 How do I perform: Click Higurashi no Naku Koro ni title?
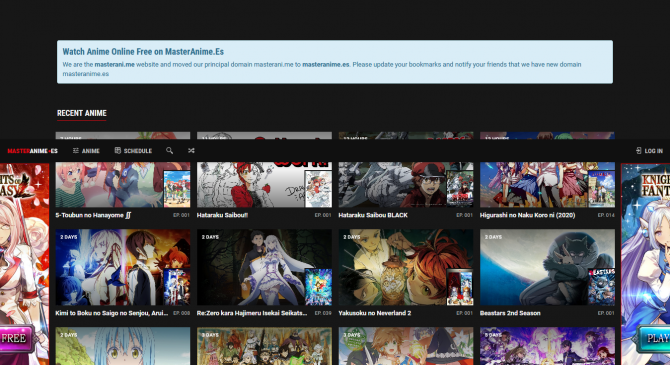[x=527, y=215]
